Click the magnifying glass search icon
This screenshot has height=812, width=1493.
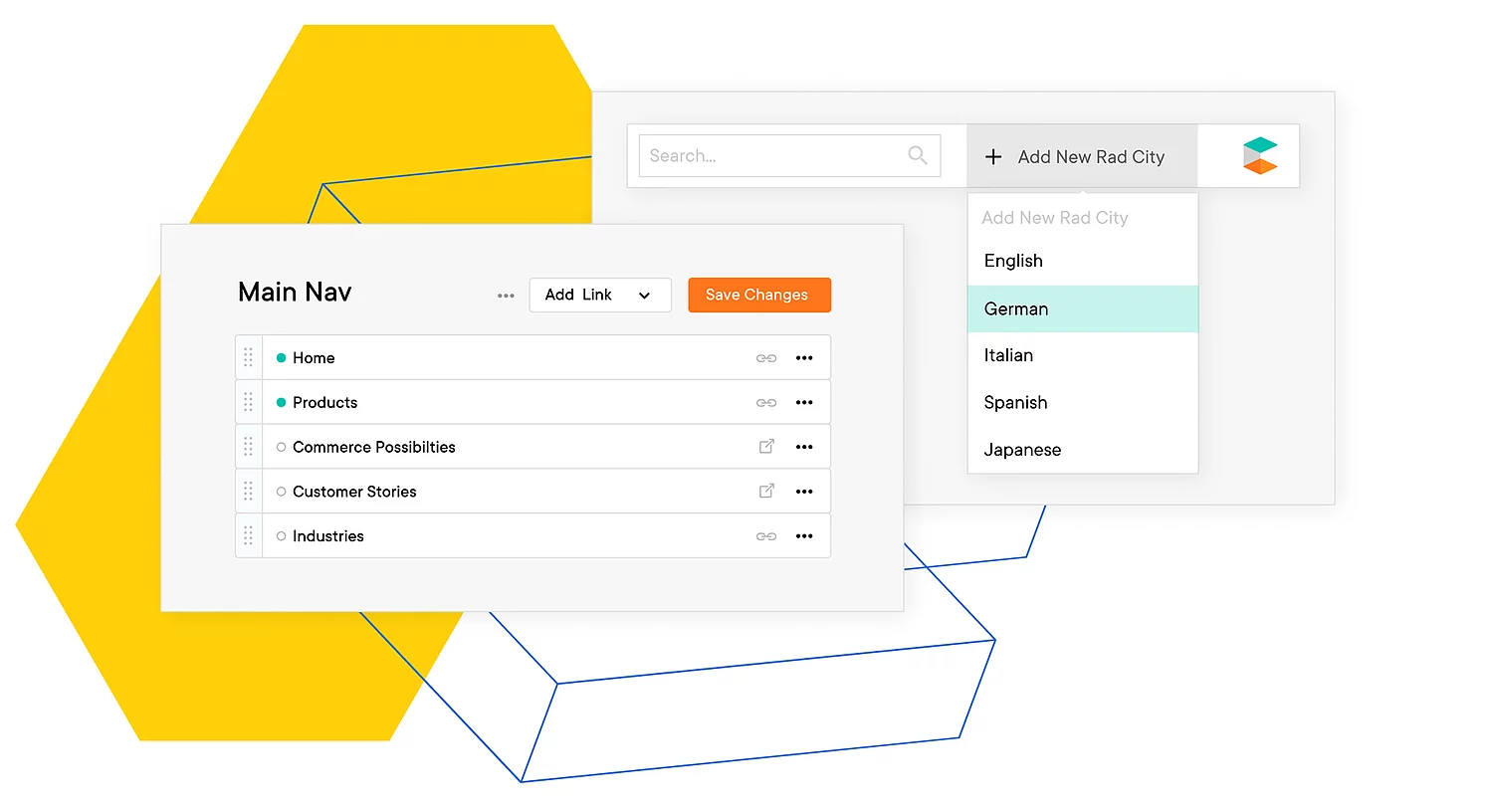click(917, 155)
